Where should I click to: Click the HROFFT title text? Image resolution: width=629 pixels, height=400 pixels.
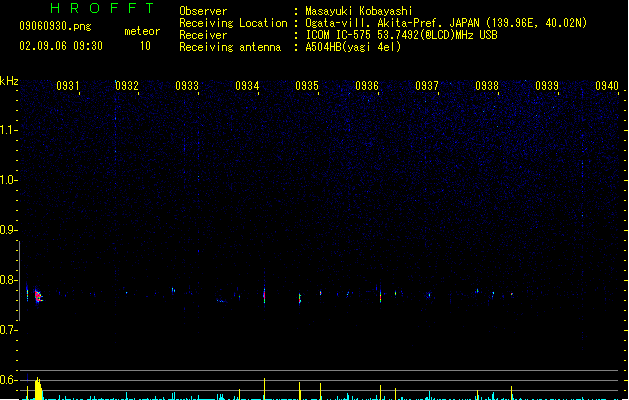tap(103, 8)
